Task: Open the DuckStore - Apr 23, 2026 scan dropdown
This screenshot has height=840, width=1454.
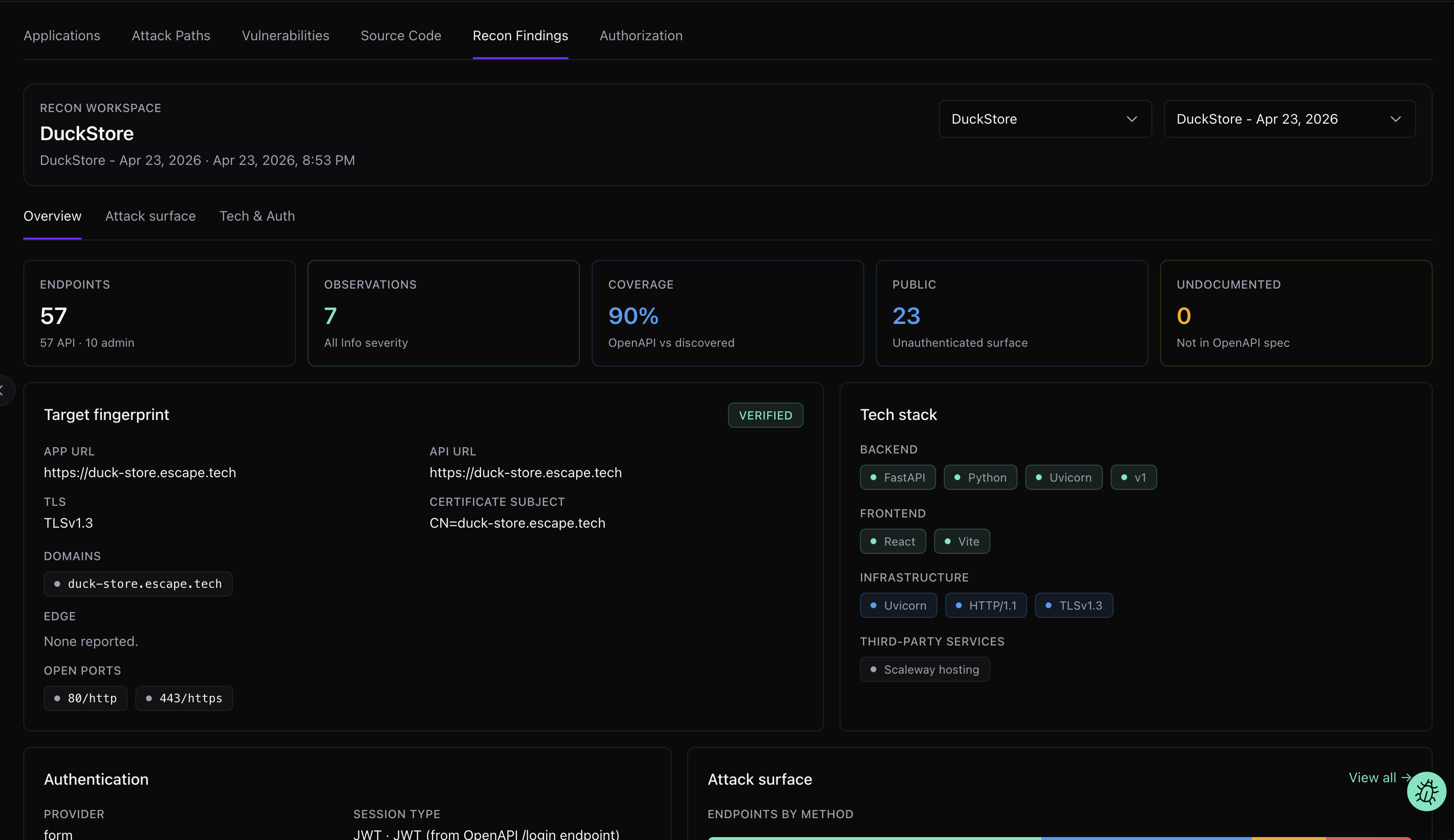Action: coord(1290,119)
